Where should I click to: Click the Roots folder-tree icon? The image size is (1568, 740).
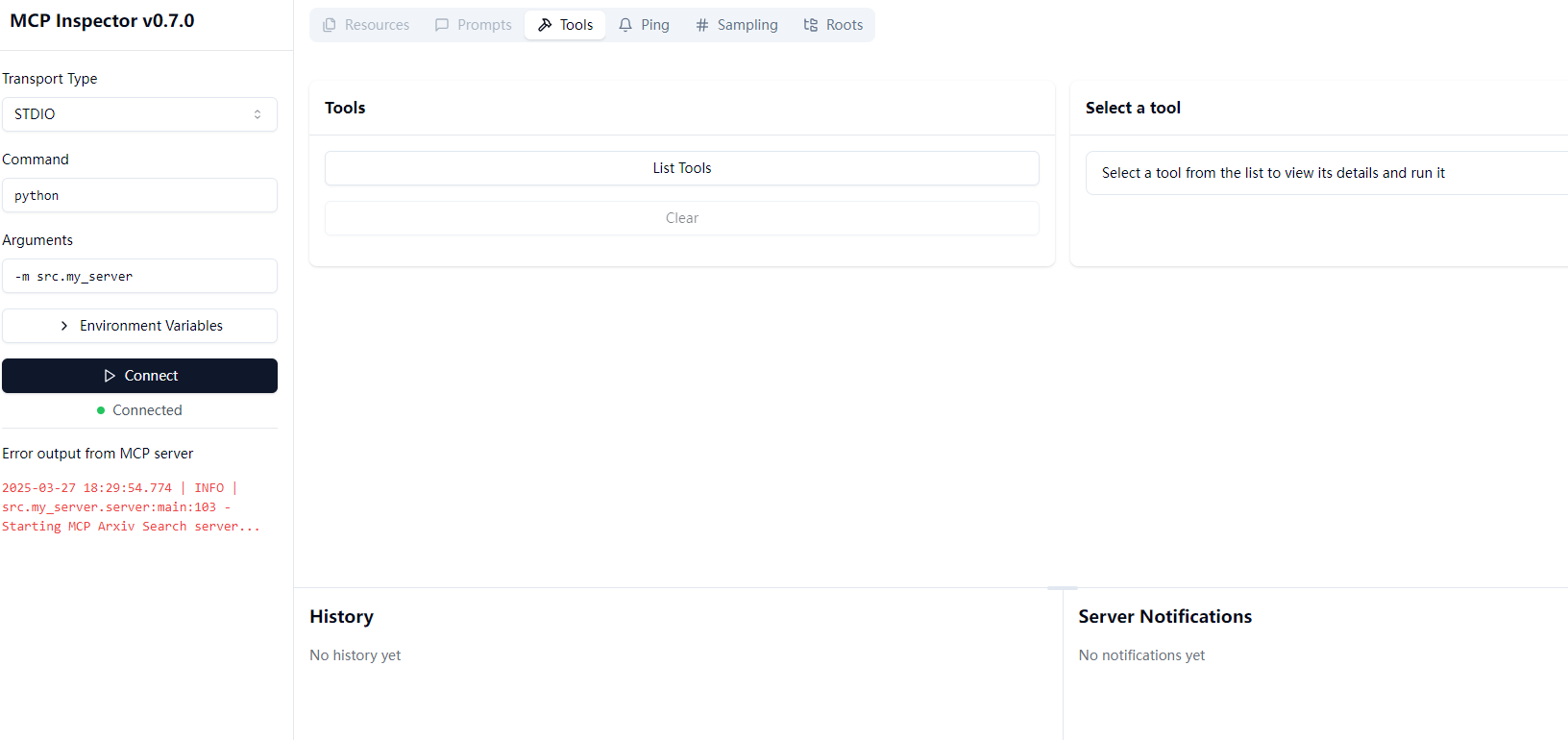coord(811,25)
